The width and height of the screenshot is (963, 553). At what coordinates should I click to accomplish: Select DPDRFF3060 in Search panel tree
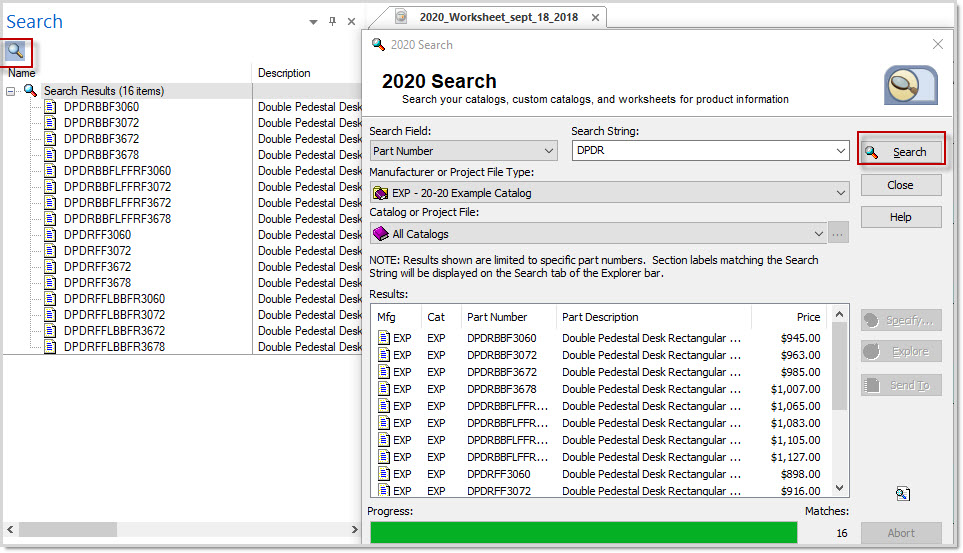[97, 235]
